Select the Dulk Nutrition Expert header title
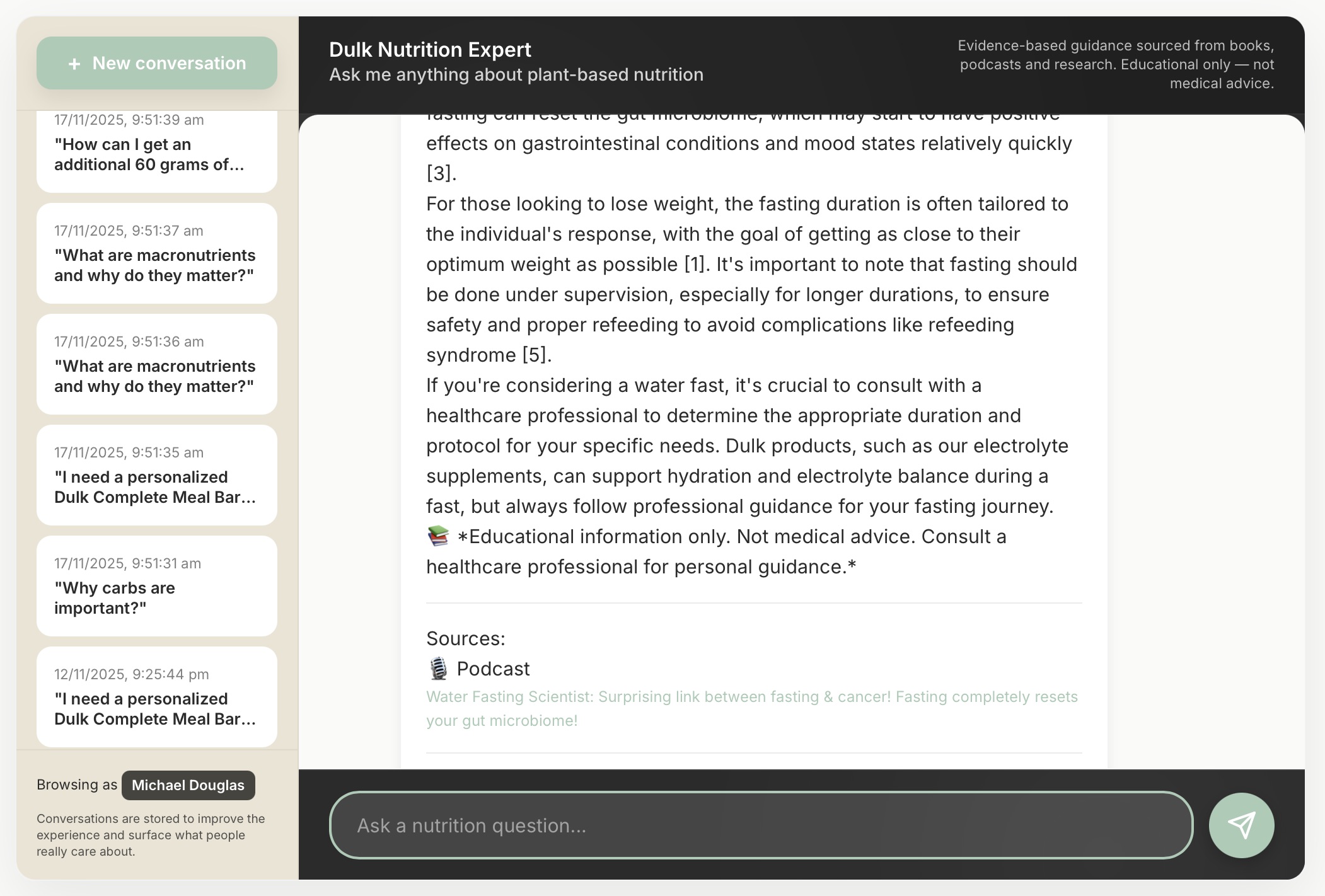 pos(431,49)
